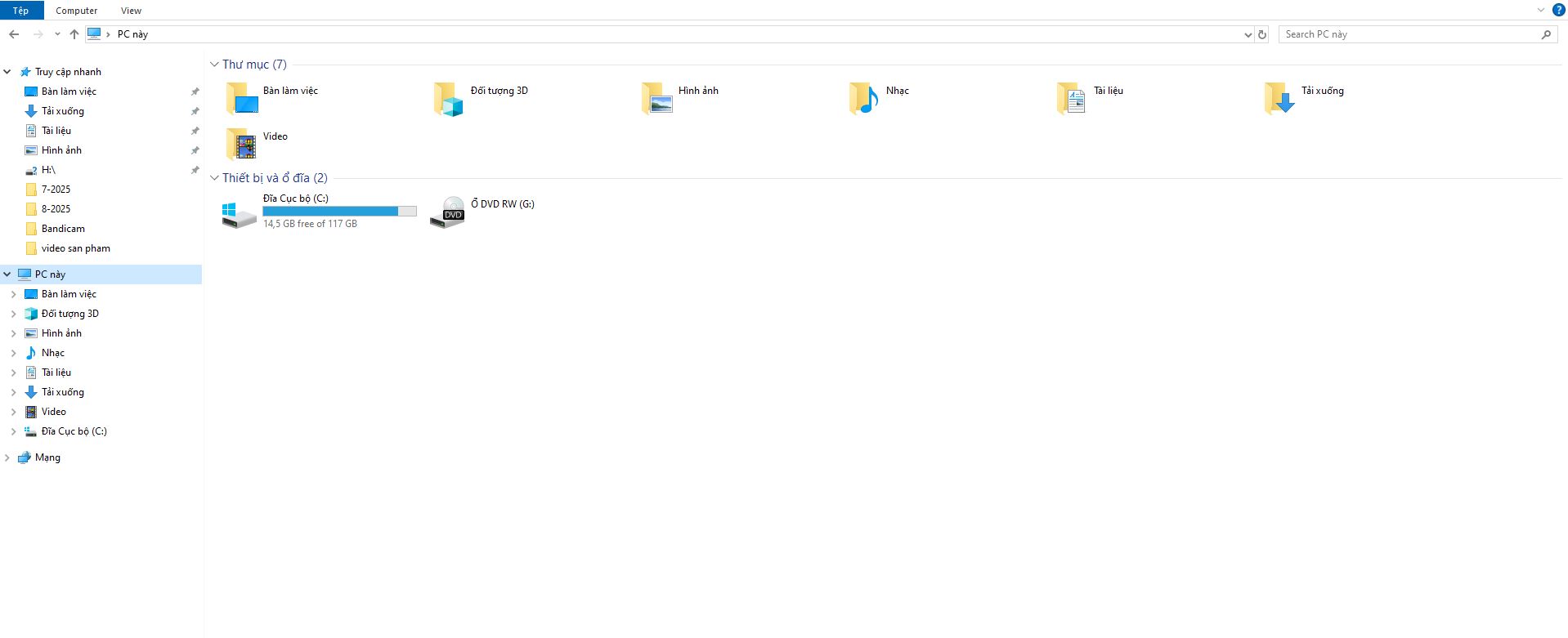Screen dimensions: 1568x638
Task: Expand the Mạng network tree node
Action: tap(7, 457)
